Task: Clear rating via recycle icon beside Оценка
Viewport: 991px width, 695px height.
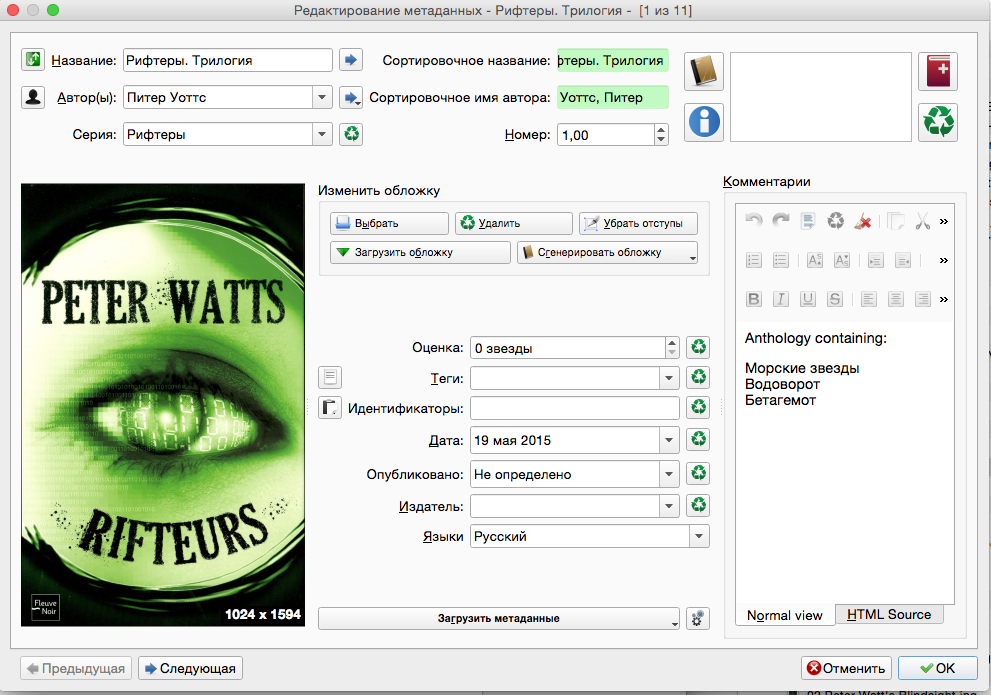Action: 698,347
